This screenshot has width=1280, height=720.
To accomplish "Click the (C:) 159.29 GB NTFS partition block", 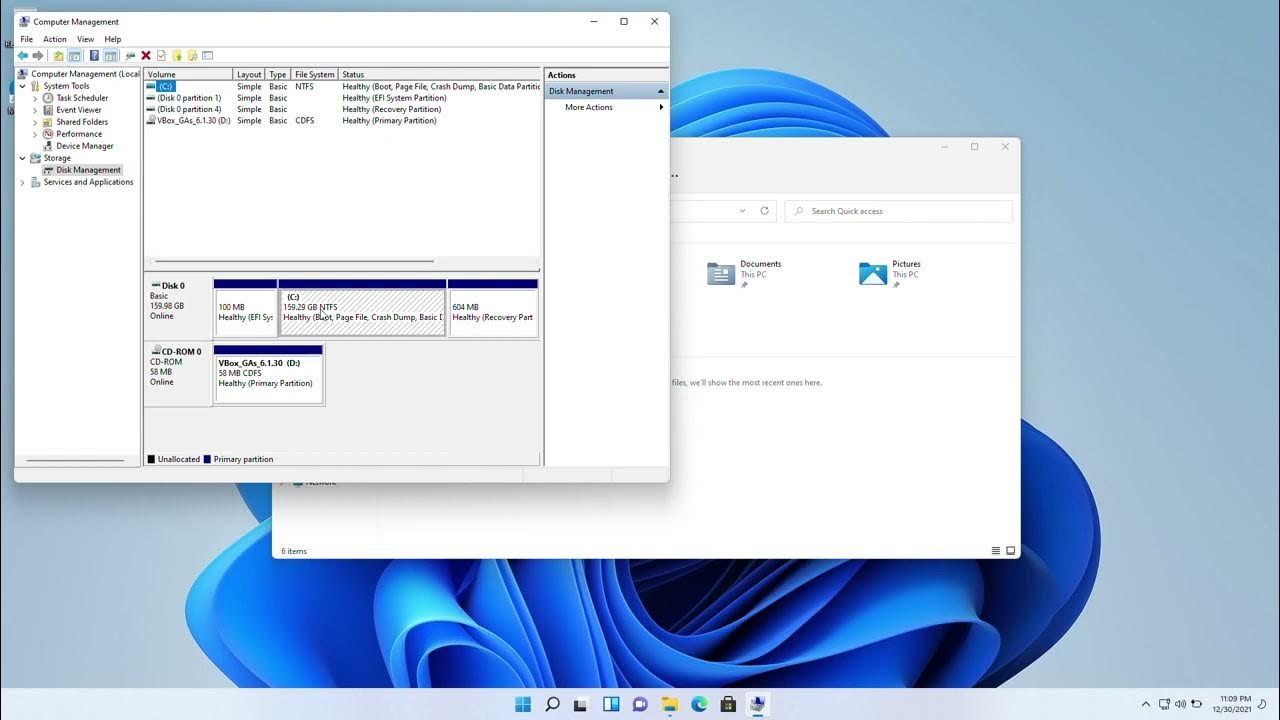I will tap(362, 308).
